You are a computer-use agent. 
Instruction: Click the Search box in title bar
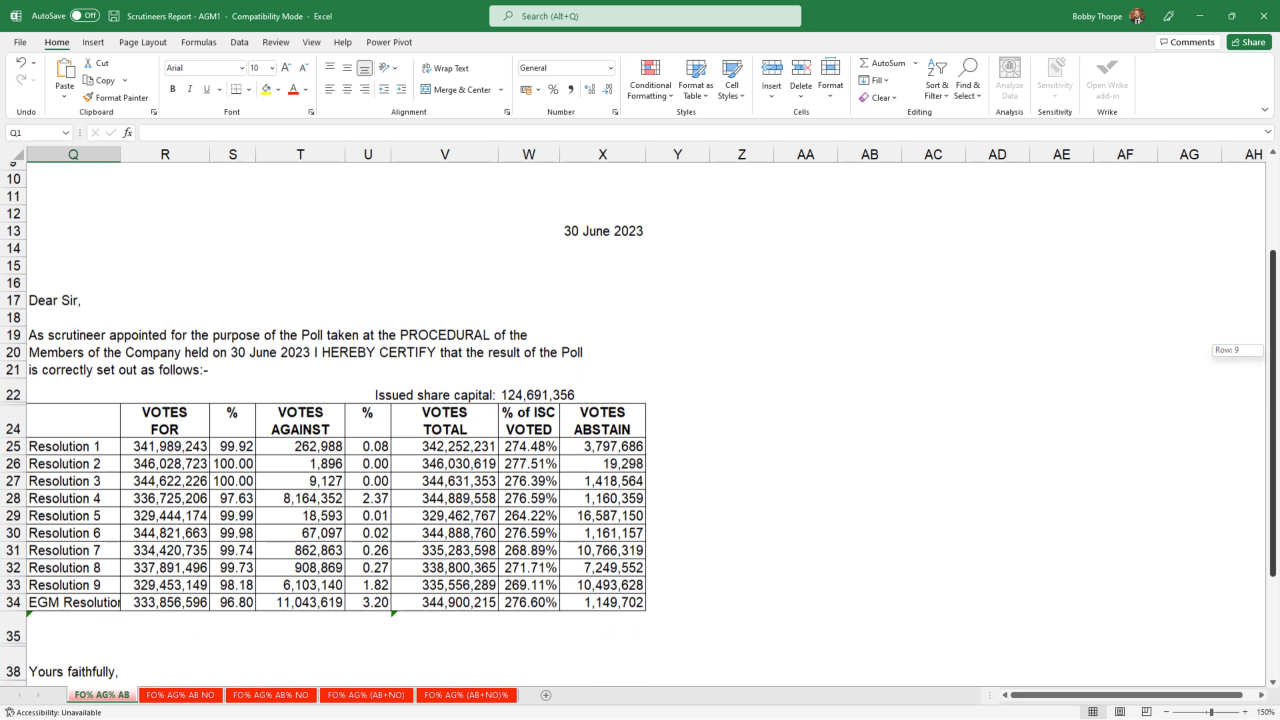point(645,16)
